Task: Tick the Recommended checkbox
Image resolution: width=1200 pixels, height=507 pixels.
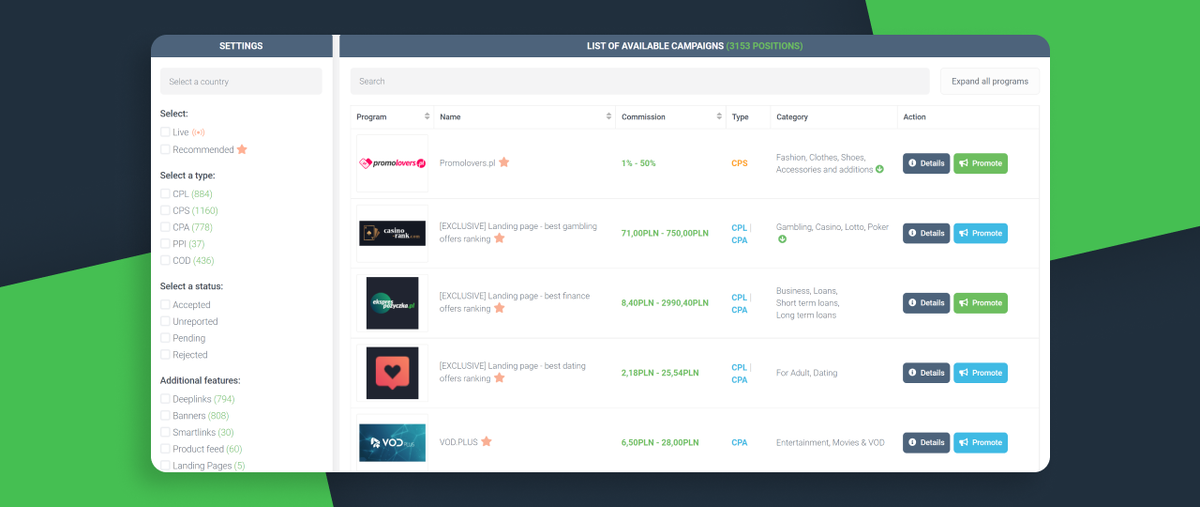Action: pos(165,149)
